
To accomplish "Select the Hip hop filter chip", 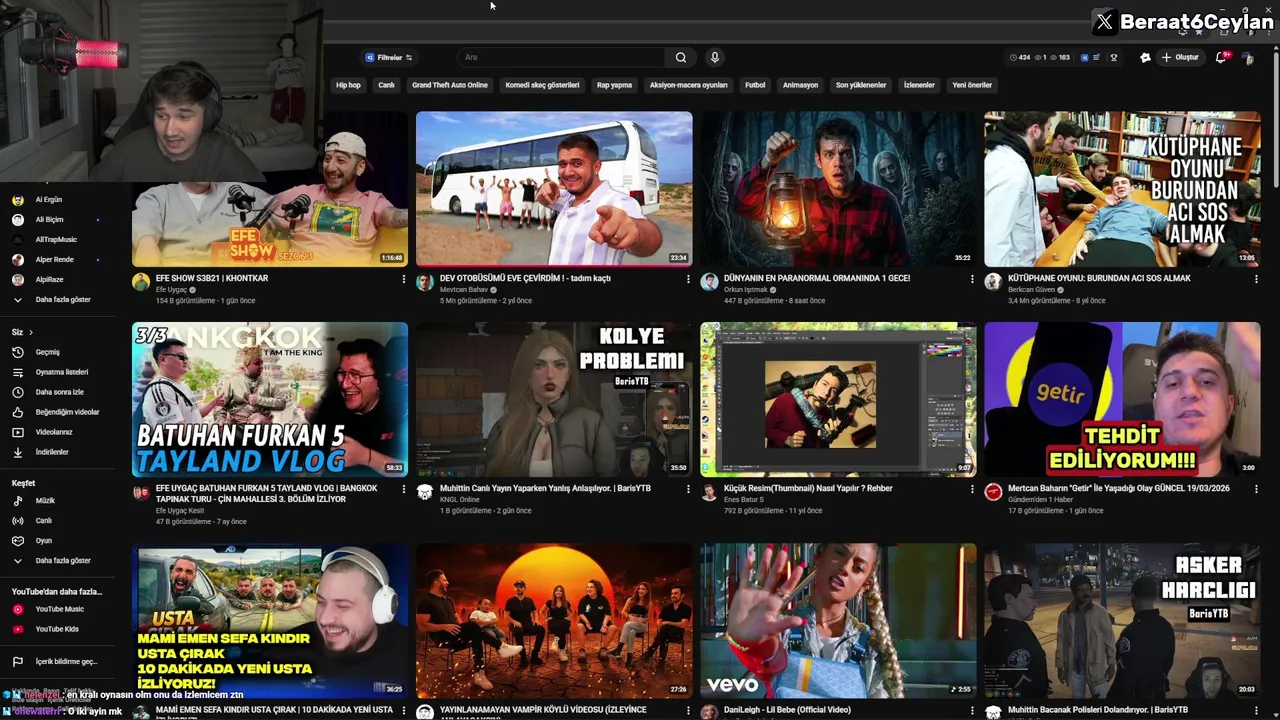I will [x=348, y=85].
